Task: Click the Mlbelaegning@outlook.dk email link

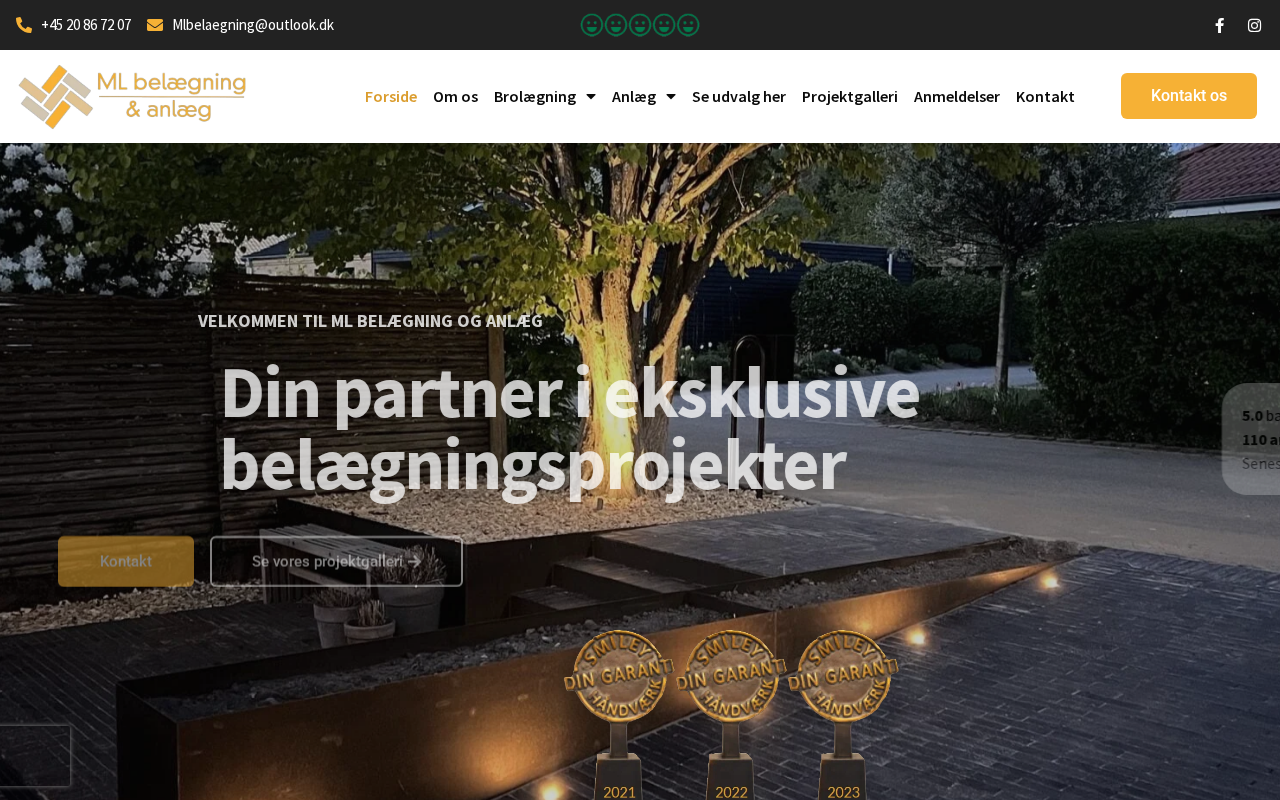Action: tap(253, 25)
